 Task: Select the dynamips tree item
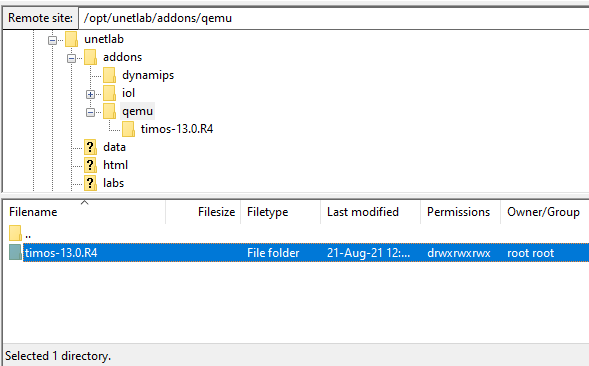coord(148,75)
